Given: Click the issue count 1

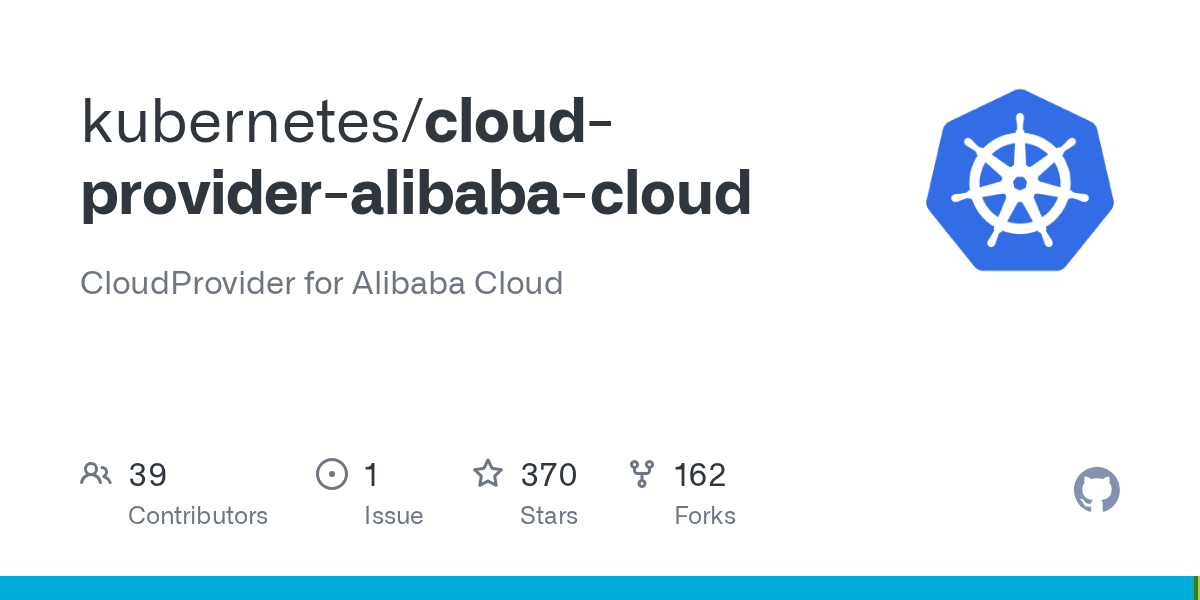Looking at the screenshot, I should (x=371, y=475).
